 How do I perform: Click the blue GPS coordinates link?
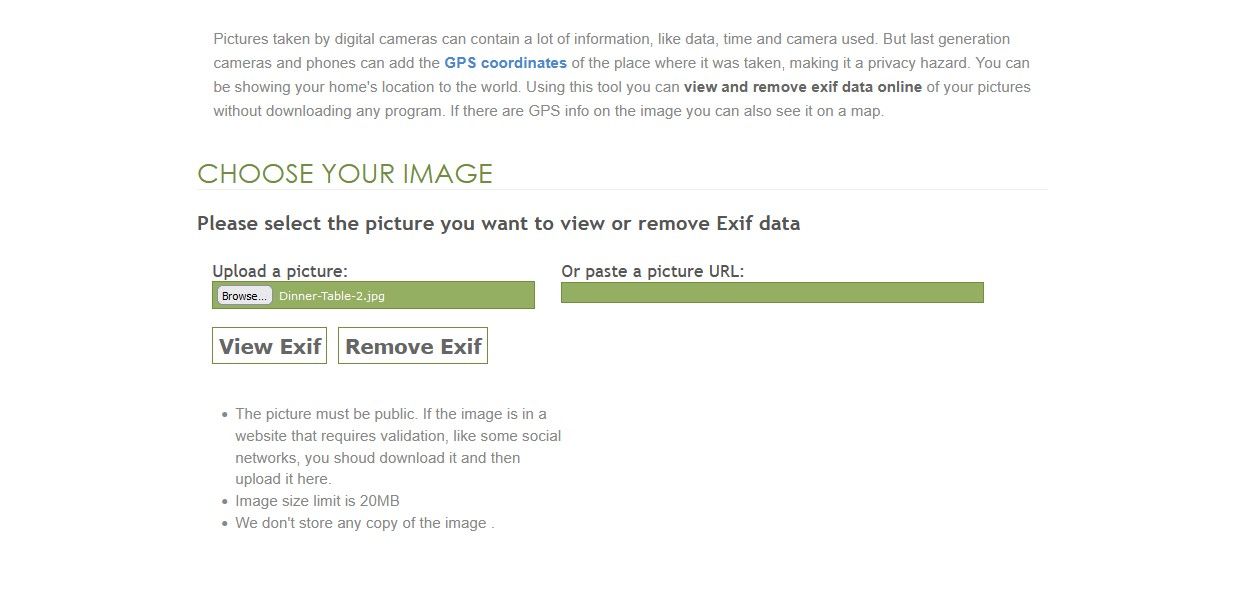505,63
